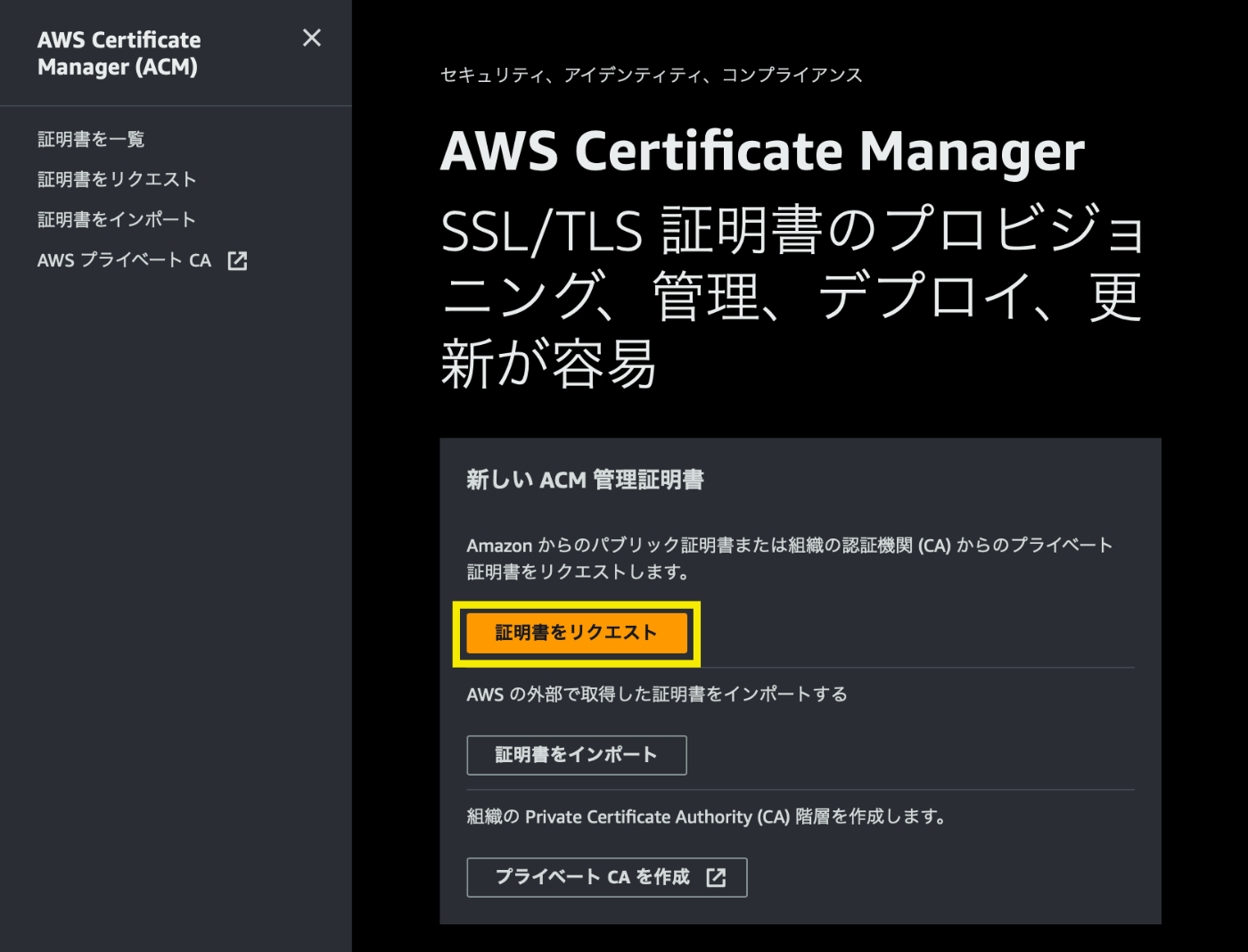Click external link icon next to AWS プライベート CA
The image size is (1248, 952).
[237, 260]
